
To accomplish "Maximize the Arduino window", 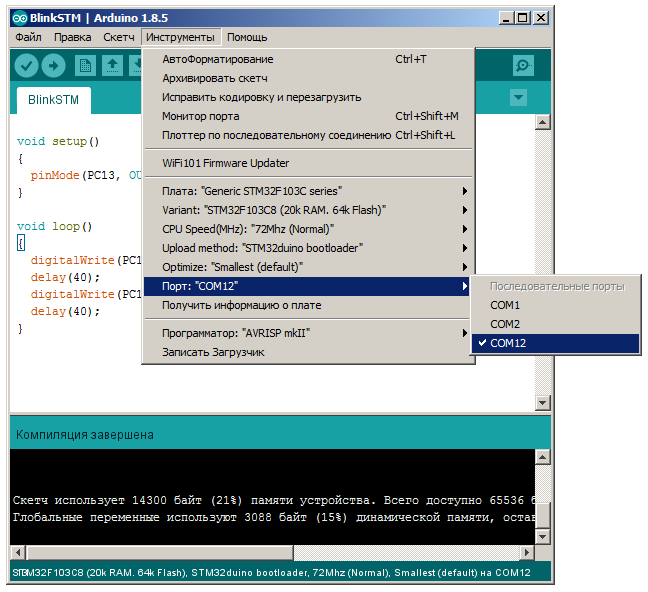I will 523,18.
